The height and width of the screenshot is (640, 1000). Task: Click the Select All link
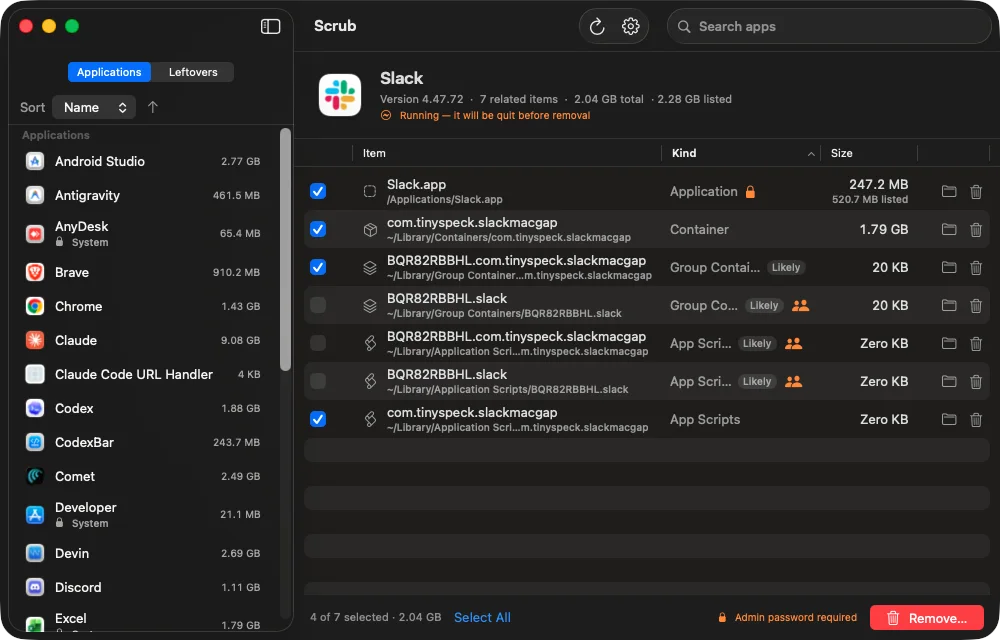482,617
